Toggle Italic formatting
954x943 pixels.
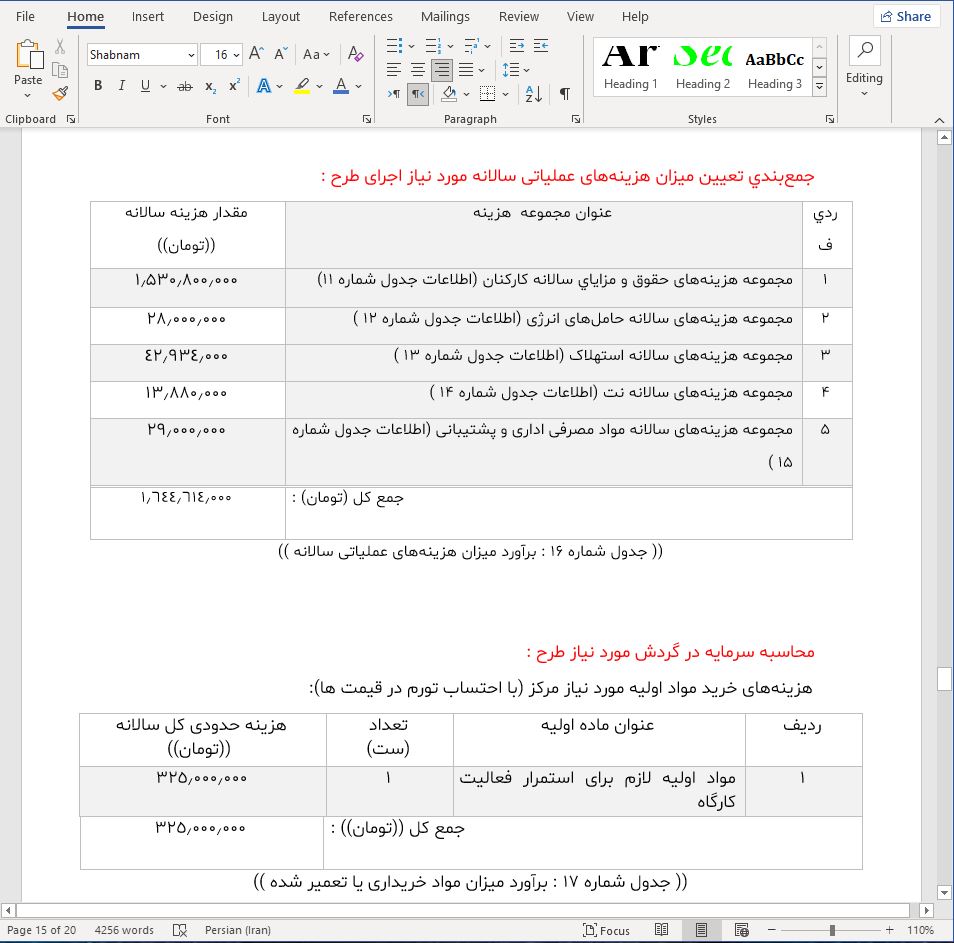click(122, 86)
